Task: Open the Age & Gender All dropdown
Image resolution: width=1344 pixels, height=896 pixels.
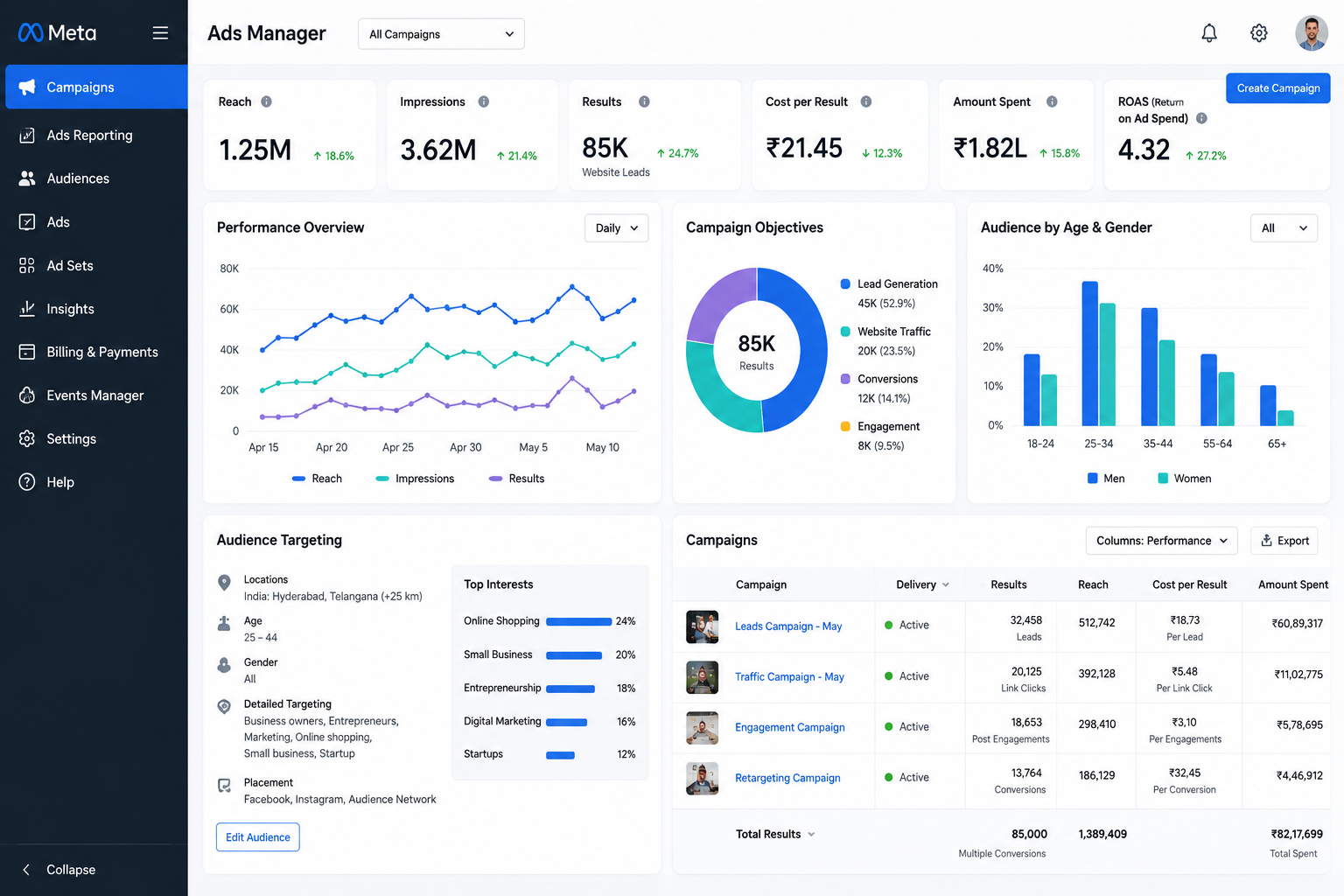Action: pos(1284,228)
